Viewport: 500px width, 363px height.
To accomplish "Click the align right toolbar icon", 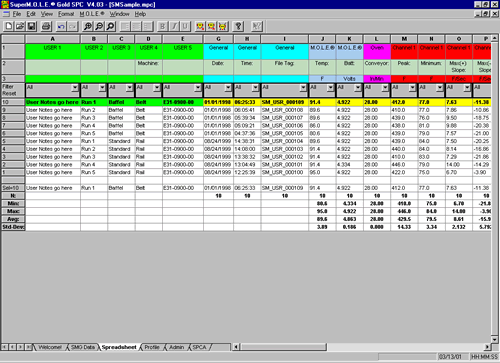I will (148, 26).
